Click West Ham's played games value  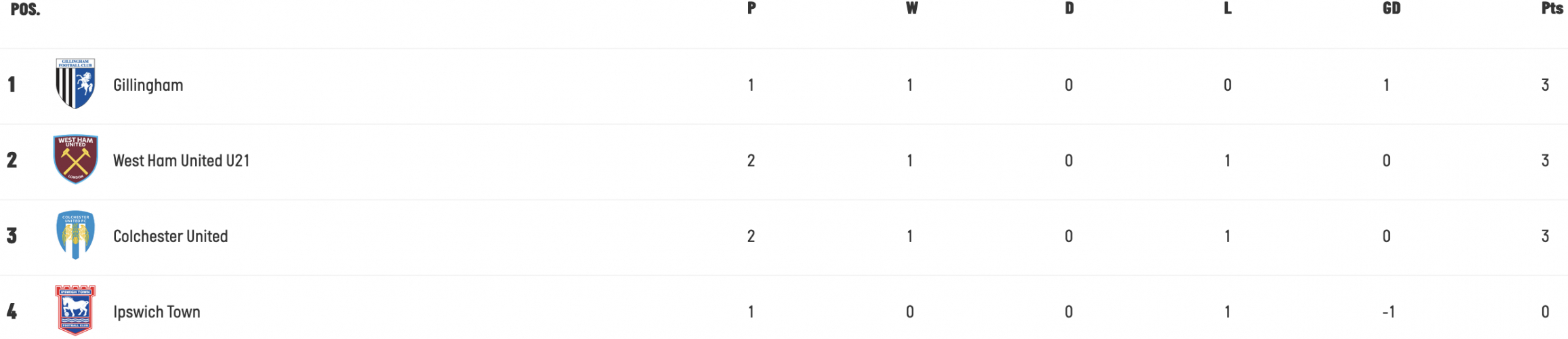pyautogui.click(x=751, y=161)
